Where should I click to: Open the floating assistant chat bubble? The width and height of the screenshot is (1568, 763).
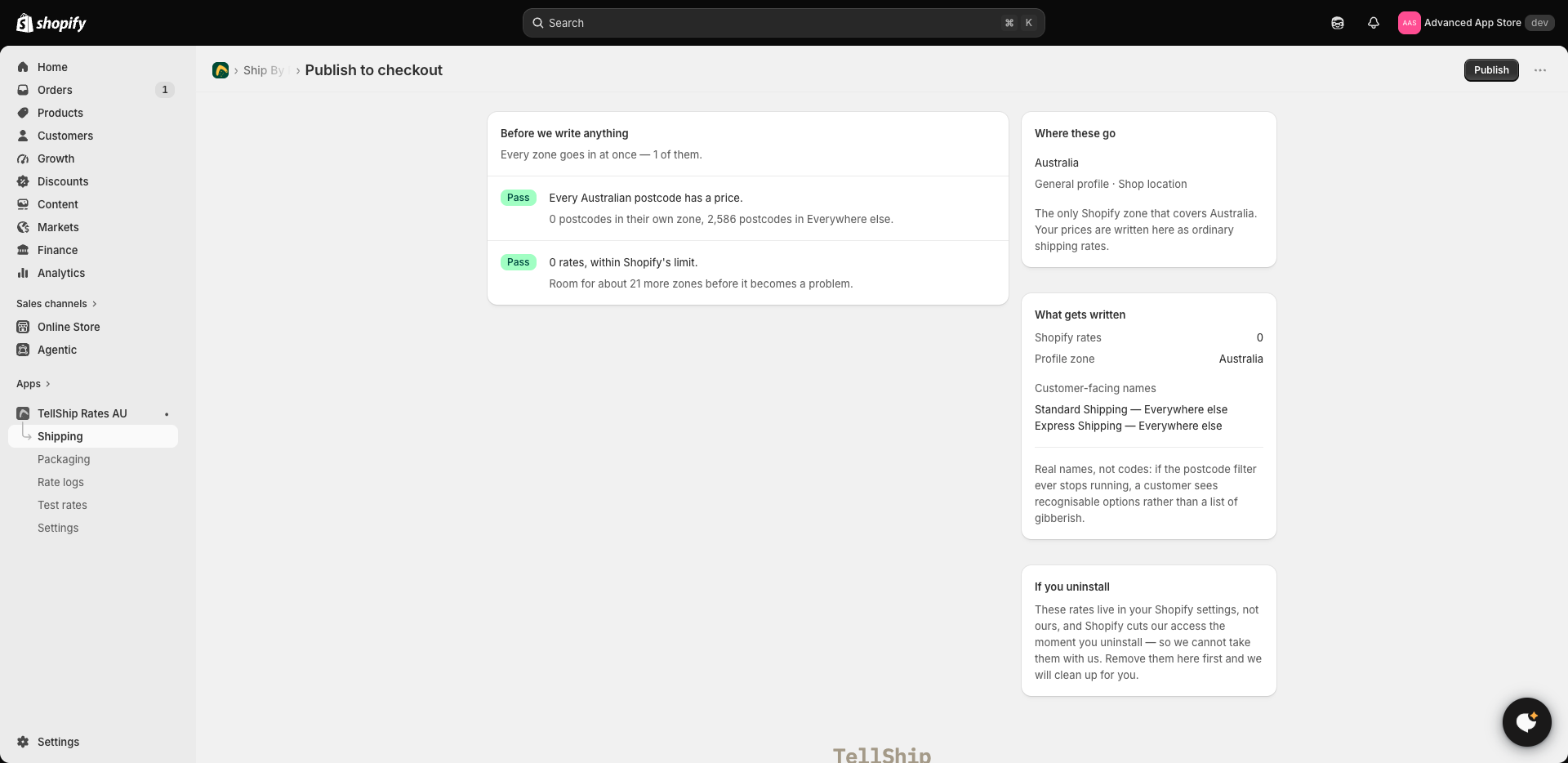point(1526,722)
